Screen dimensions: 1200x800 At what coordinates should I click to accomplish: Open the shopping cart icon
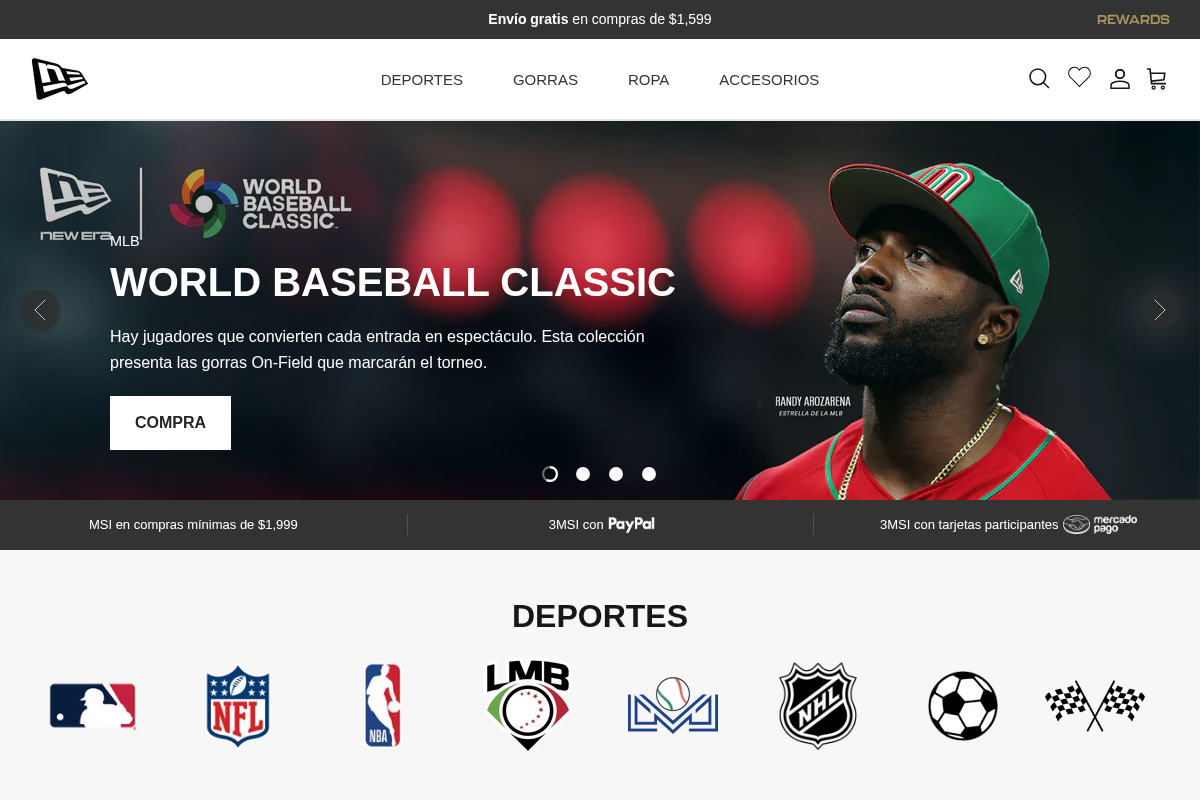click(1157, 79)
